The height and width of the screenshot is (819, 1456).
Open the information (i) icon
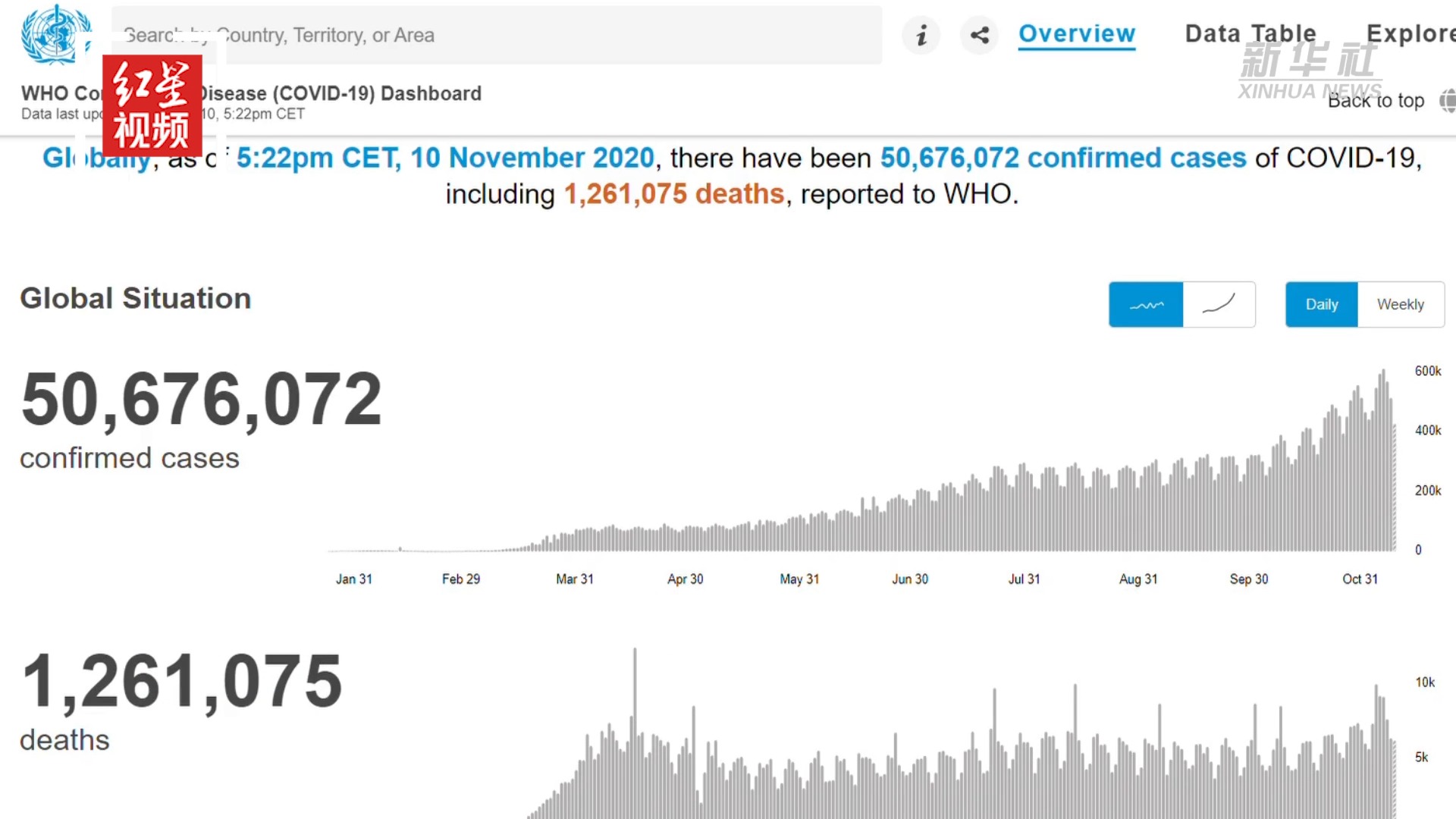(921, 35)
